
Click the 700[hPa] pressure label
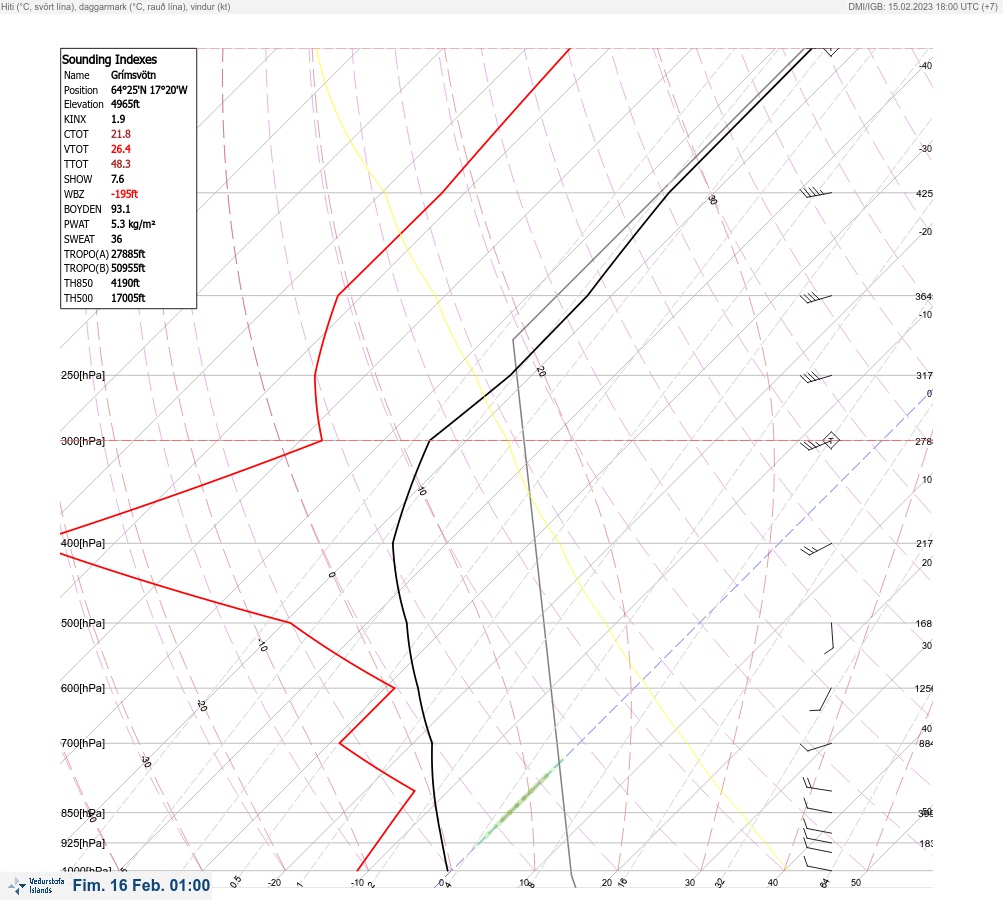pyautogui.click(x=83, y=743)
